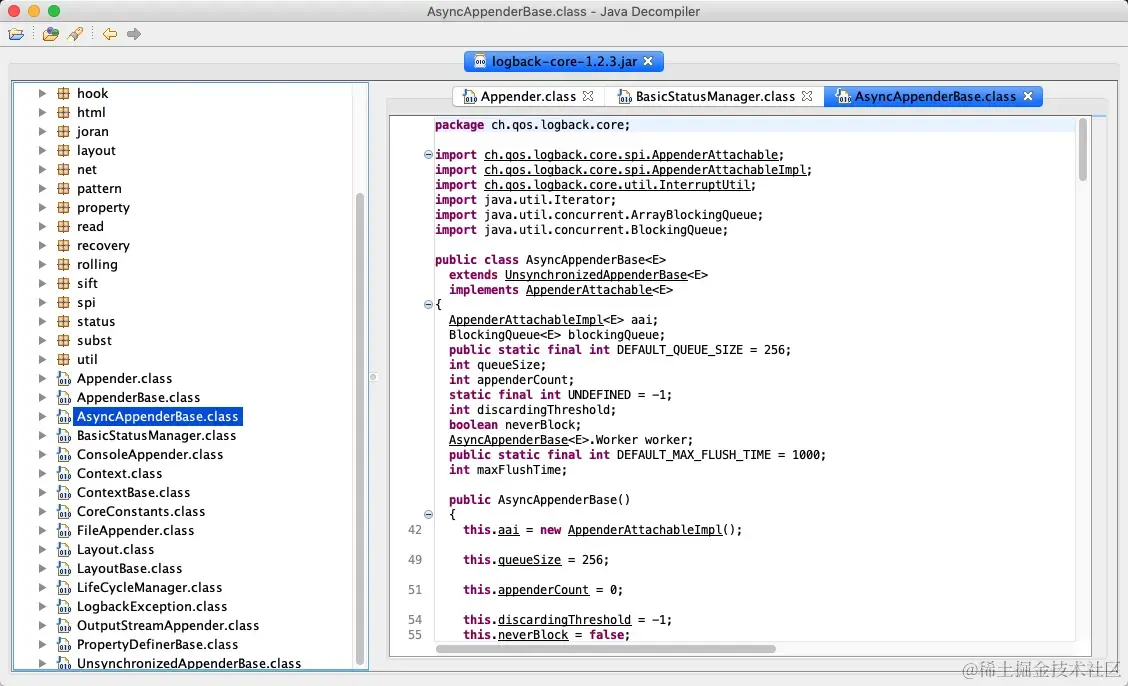The image size is (1128, 686).
Task: Click the status package icon
Action: click(63, 321)
